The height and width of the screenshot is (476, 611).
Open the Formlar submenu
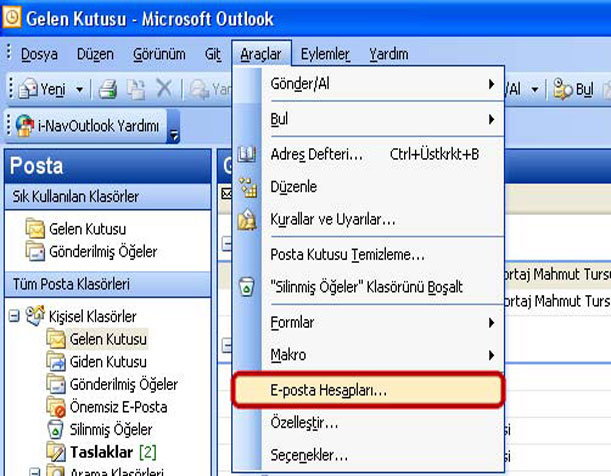382,323
